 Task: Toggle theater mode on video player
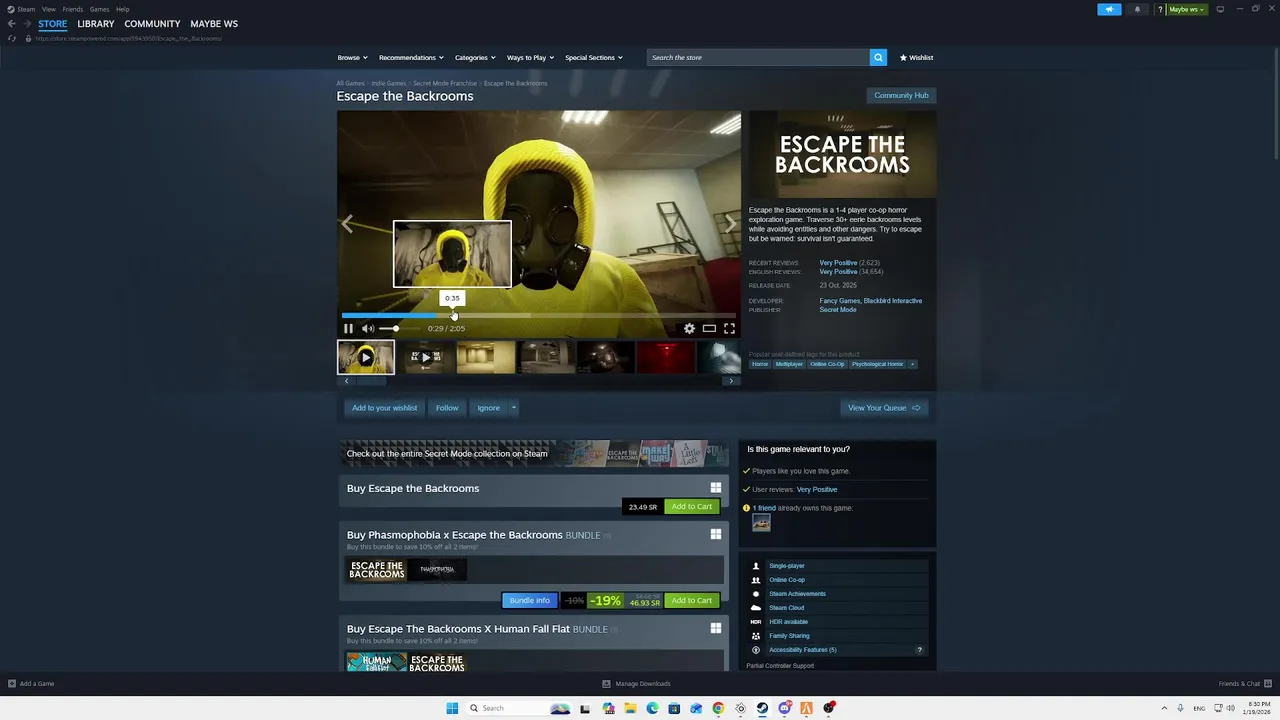709,328
